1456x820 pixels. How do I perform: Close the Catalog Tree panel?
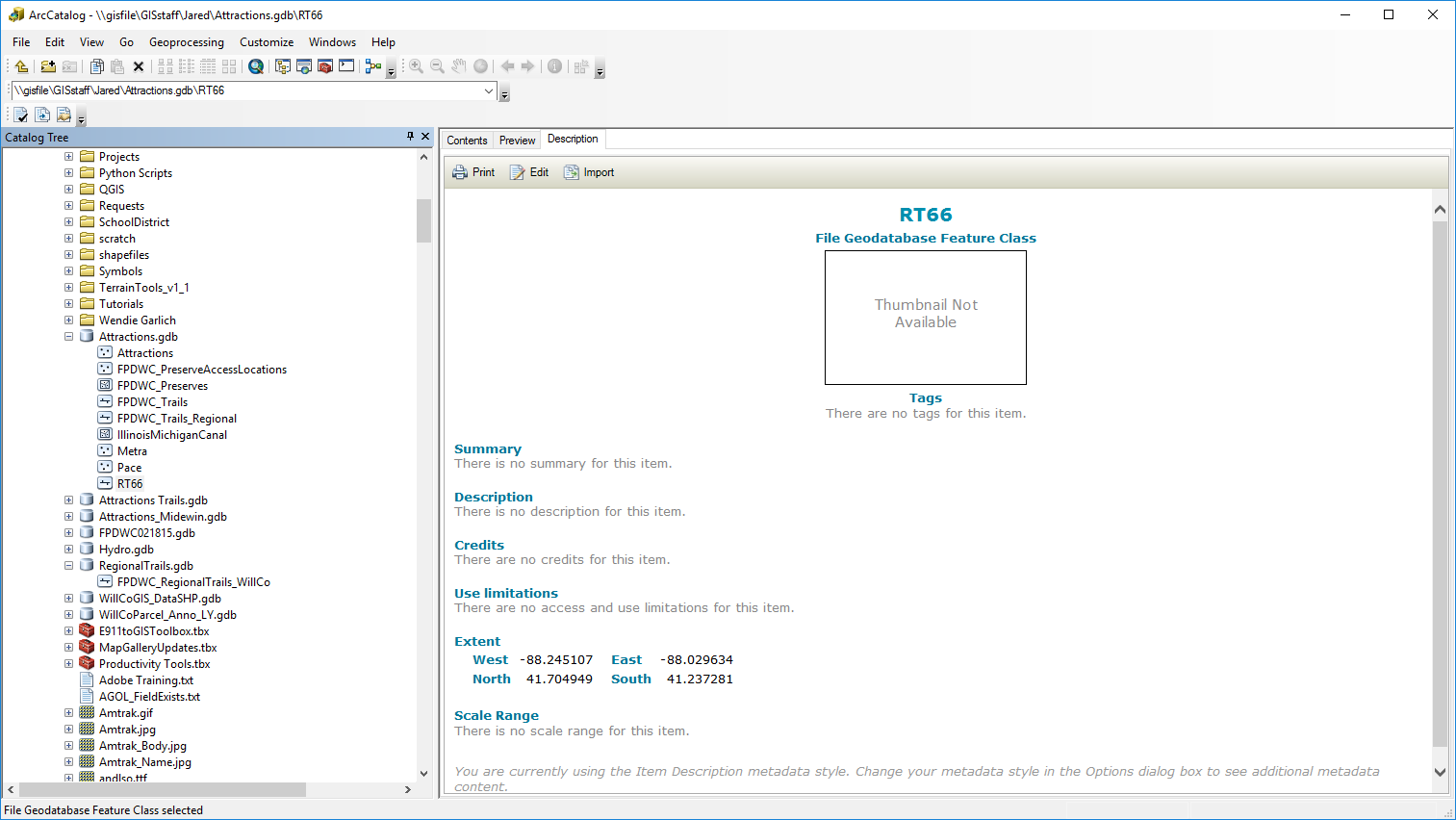(x=425, y=137)
